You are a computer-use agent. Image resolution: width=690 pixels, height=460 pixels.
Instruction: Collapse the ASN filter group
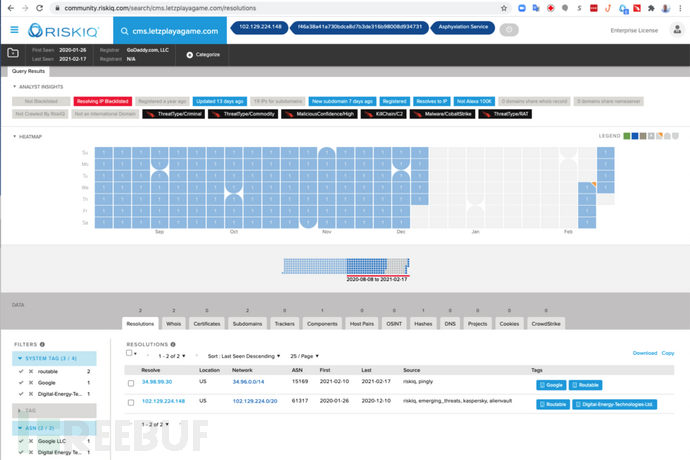pyautogui.click(x=54, y=428)
